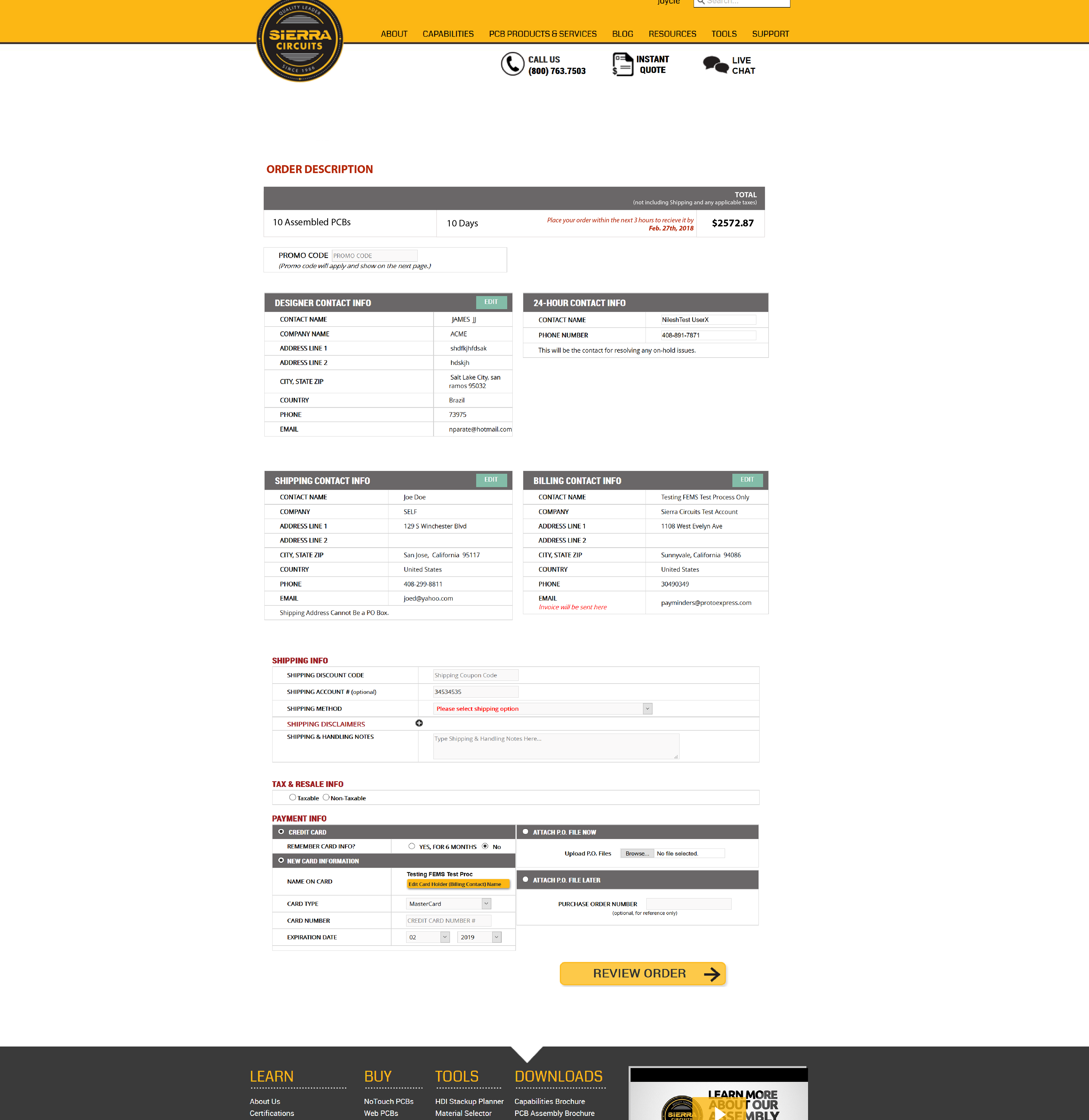This screenshot has height=1120, width=1089.
Task: Click the Sierra Circuits logo
Action: tap(300, 40)
